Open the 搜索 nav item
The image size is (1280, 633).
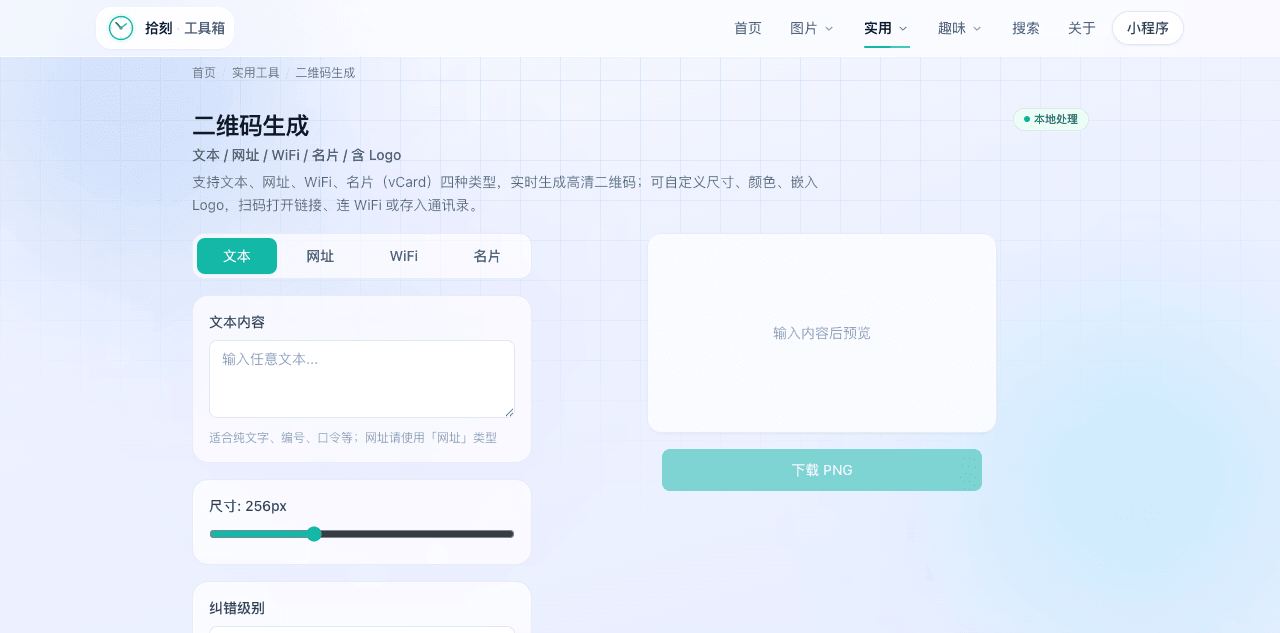(x=1026, y=28)
